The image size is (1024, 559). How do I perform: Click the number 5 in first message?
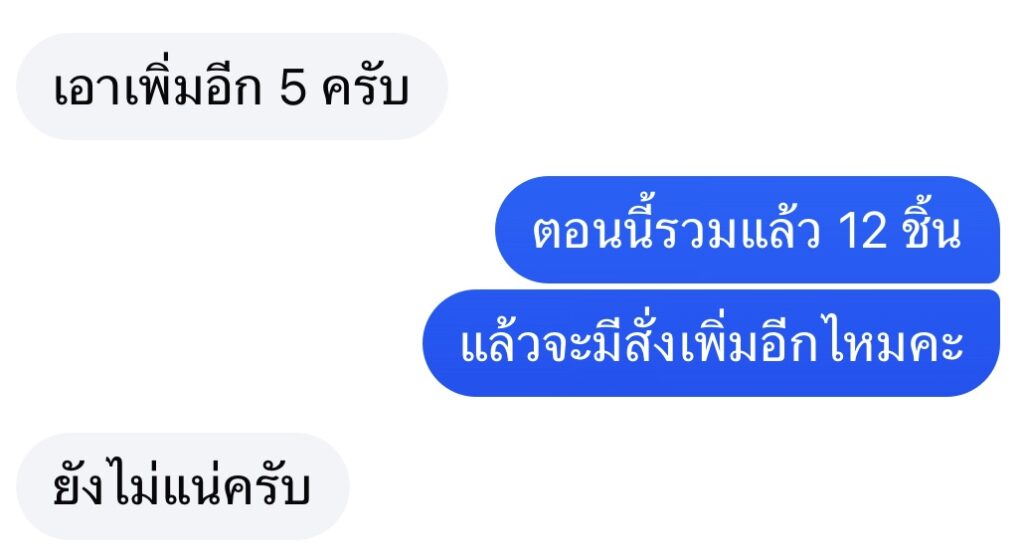click(293, 88)
